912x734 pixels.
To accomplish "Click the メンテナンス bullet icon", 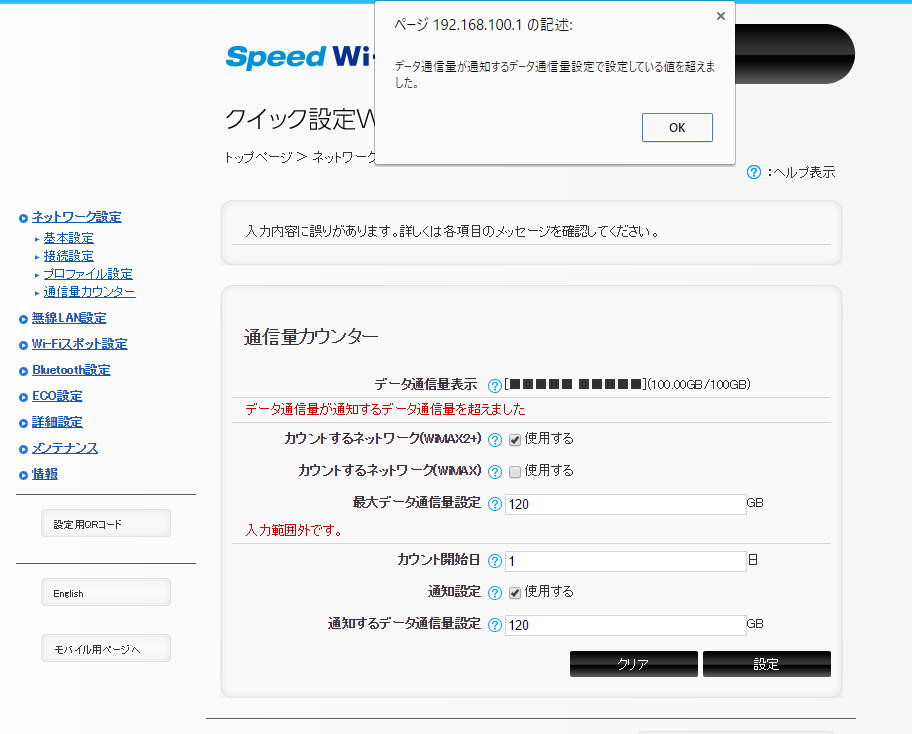I will [x=23, y=450].
